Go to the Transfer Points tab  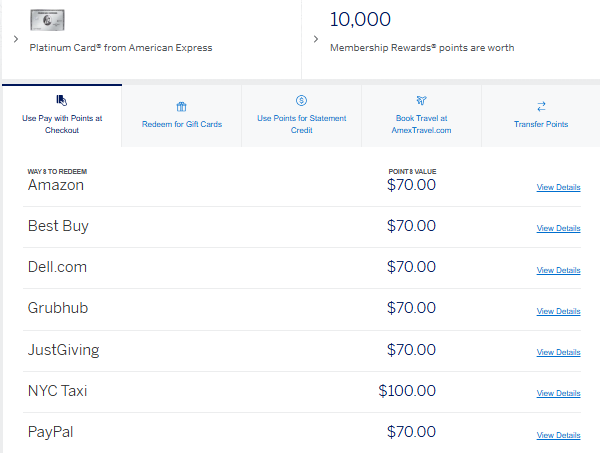tap(541, 124)
